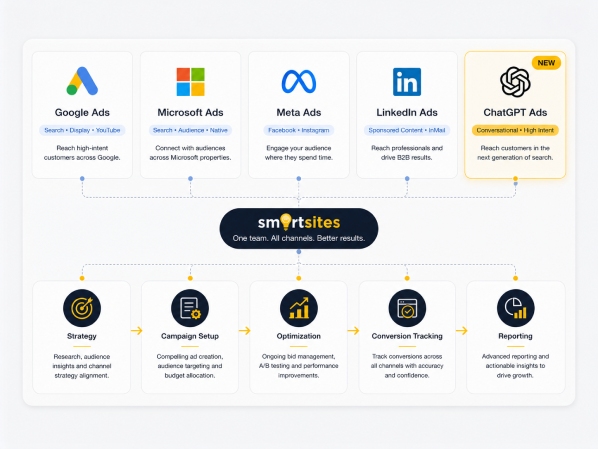Screen dimensions: 598x449
Task: Select the Meta Ads heading
Action: 299,113
